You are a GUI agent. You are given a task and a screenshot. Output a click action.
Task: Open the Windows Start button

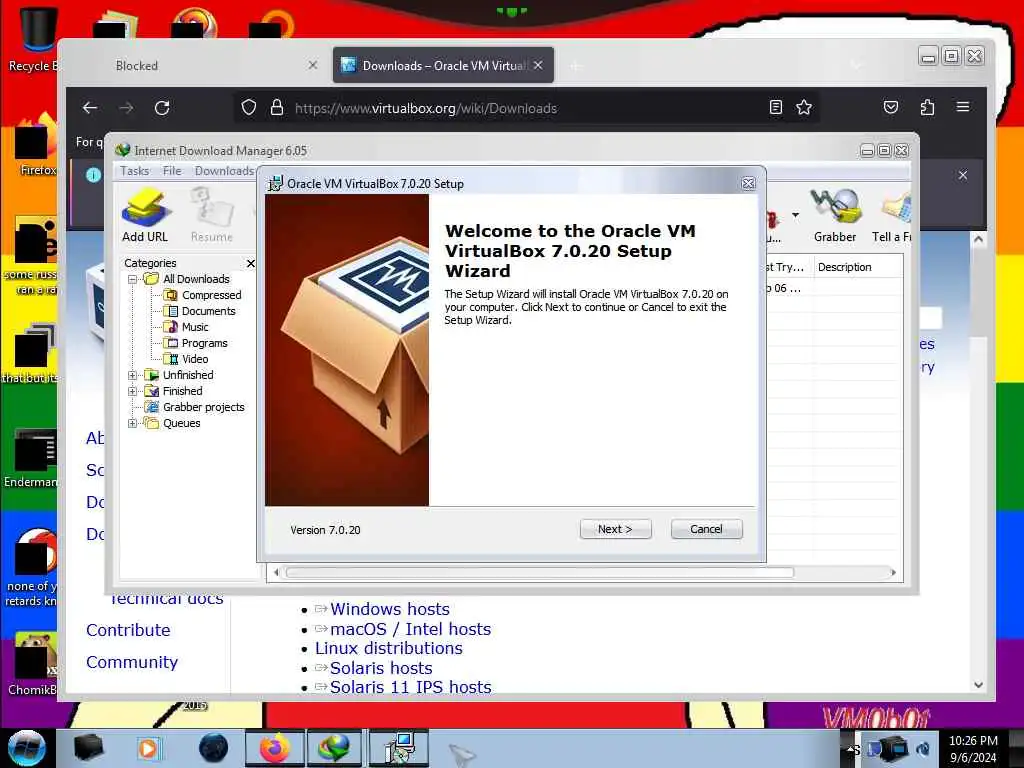click(26, 748)
